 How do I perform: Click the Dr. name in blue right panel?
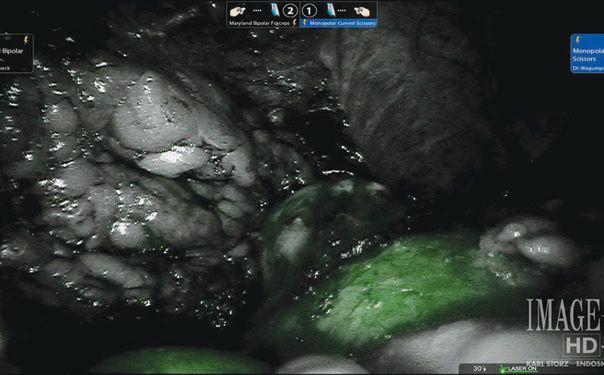point(588,68)
